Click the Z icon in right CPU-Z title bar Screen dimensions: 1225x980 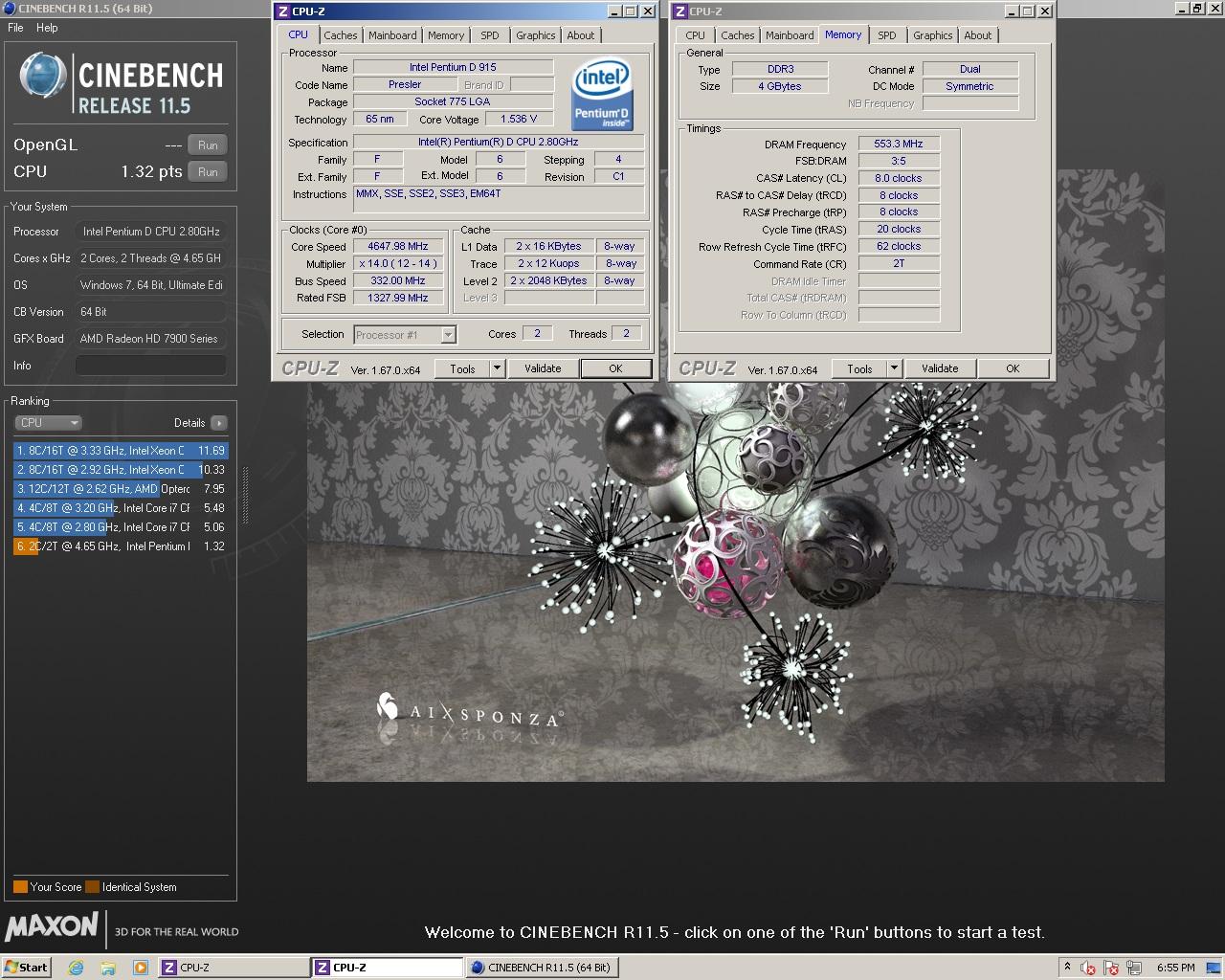(679, 11)
